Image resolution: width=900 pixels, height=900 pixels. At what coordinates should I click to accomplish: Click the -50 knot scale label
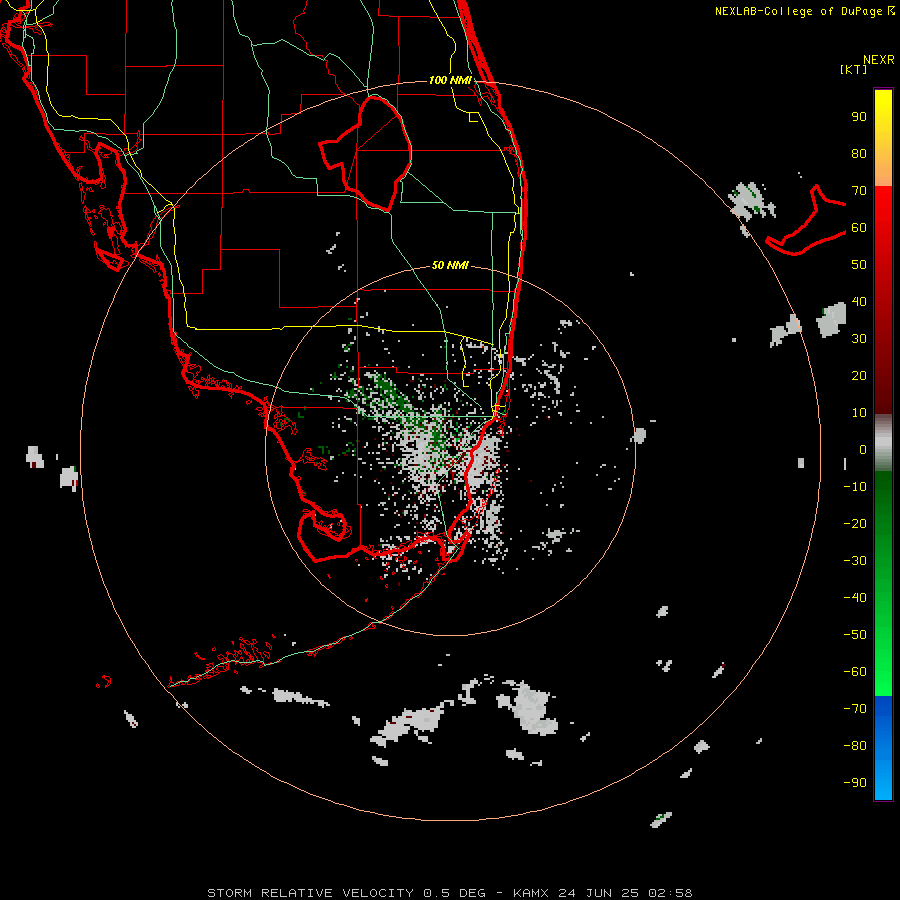(x=855, y=634)
